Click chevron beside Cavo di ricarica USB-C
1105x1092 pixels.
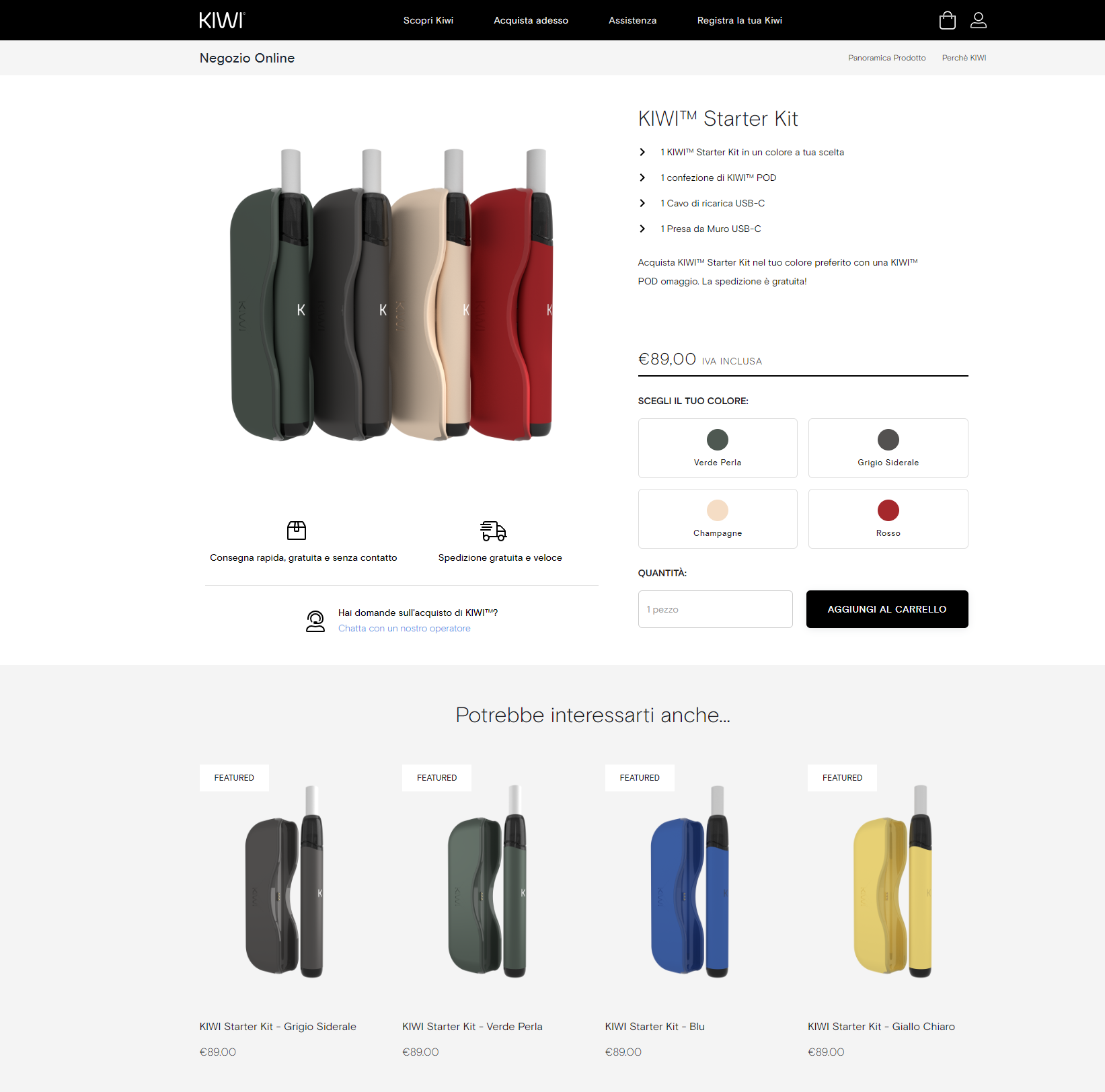click(642, 203)
